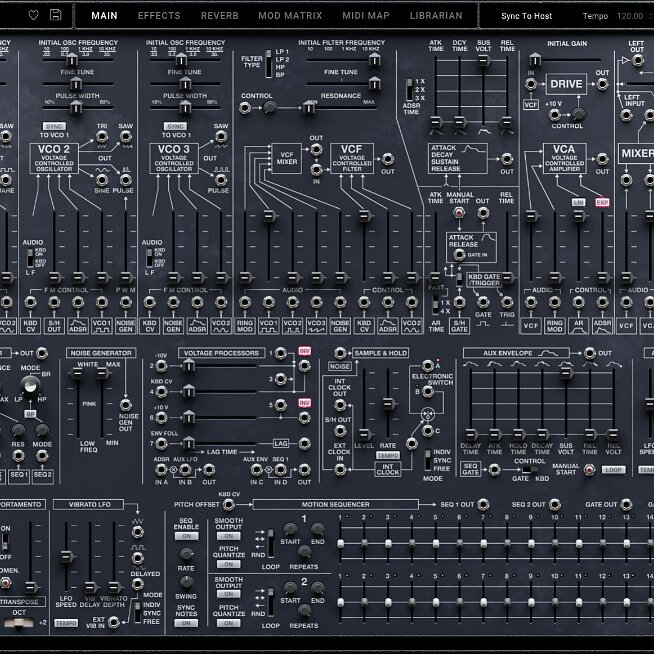Click the VCF OUT jack
The width and height of the screenshot is (654, 654).
point(387,159)
